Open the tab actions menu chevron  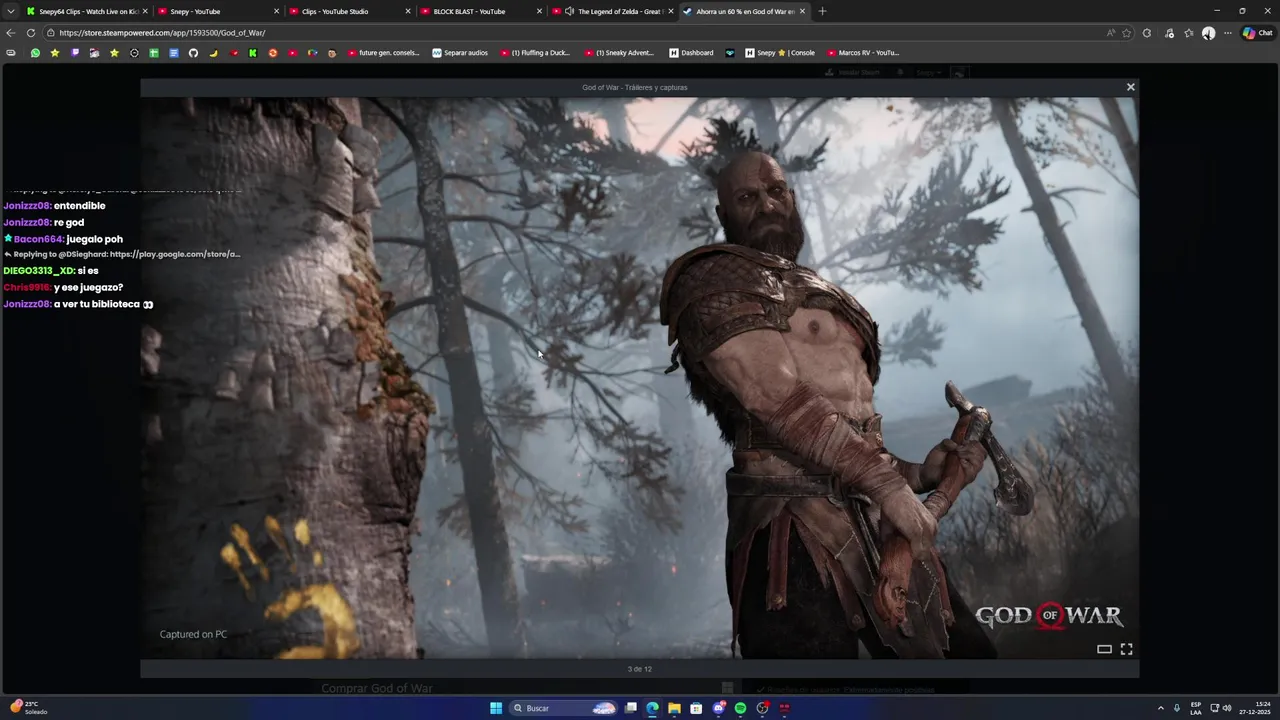point(11,11)
